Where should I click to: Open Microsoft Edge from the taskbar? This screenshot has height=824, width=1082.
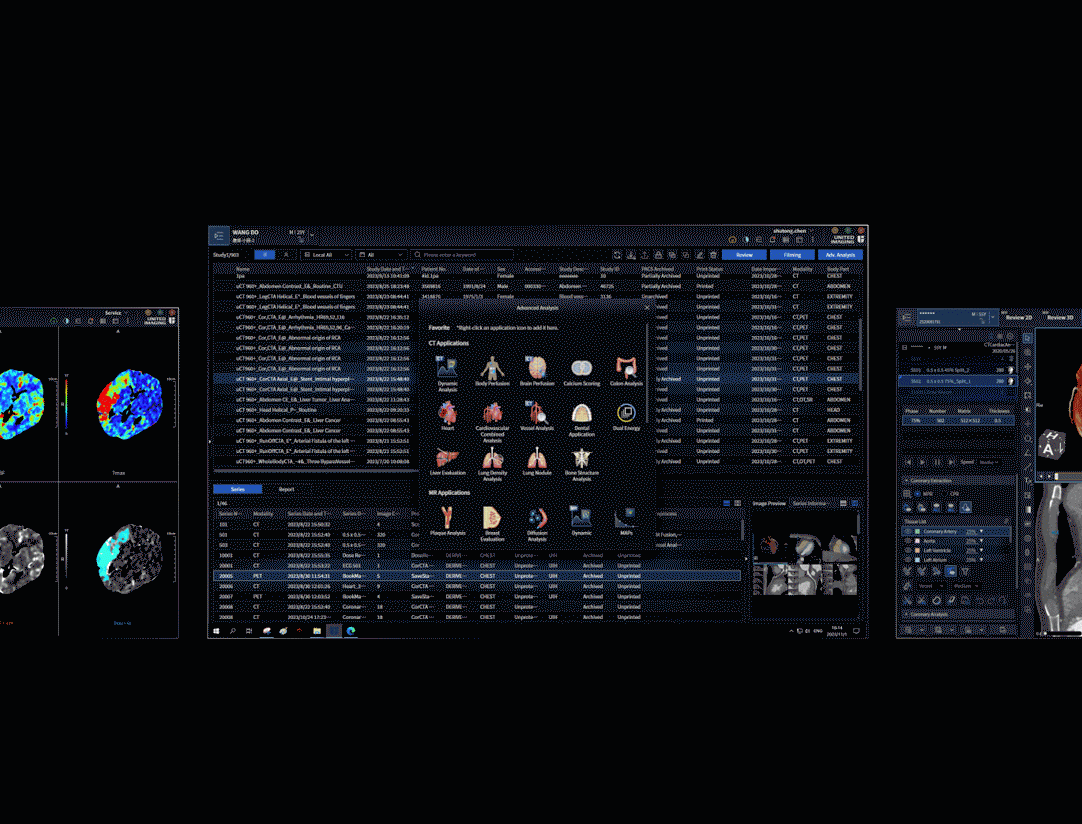tap(351, 631)
